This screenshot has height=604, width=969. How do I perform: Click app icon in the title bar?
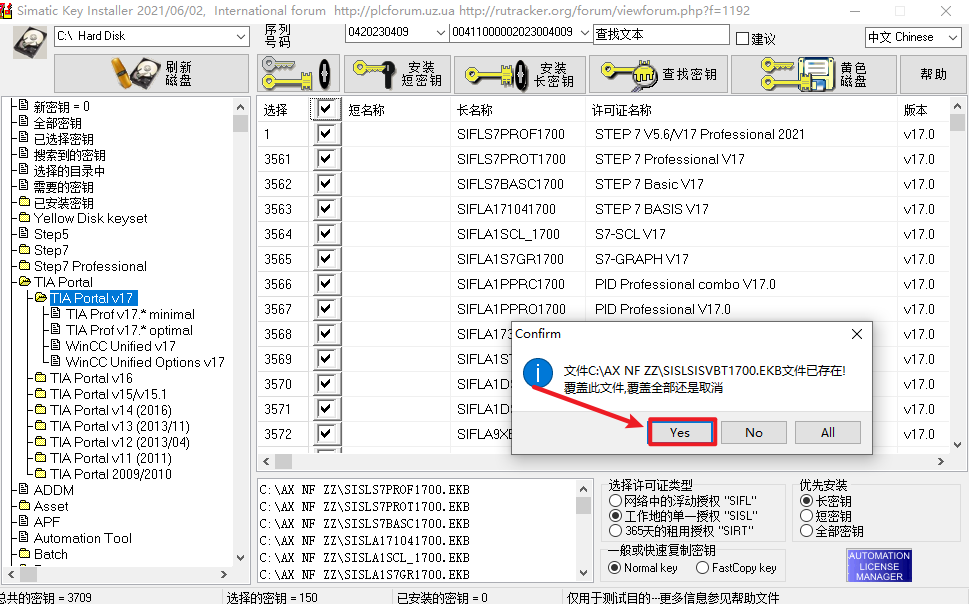[x=6, y=11]
